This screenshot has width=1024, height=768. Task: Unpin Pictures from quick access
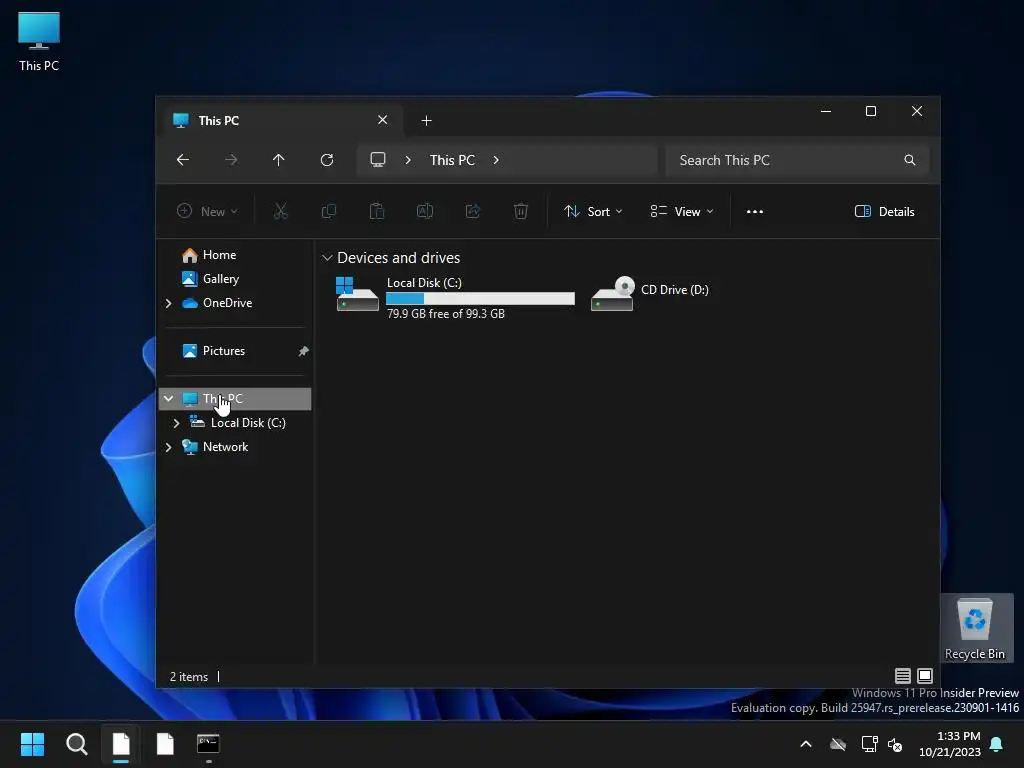[x=304, y=351]
